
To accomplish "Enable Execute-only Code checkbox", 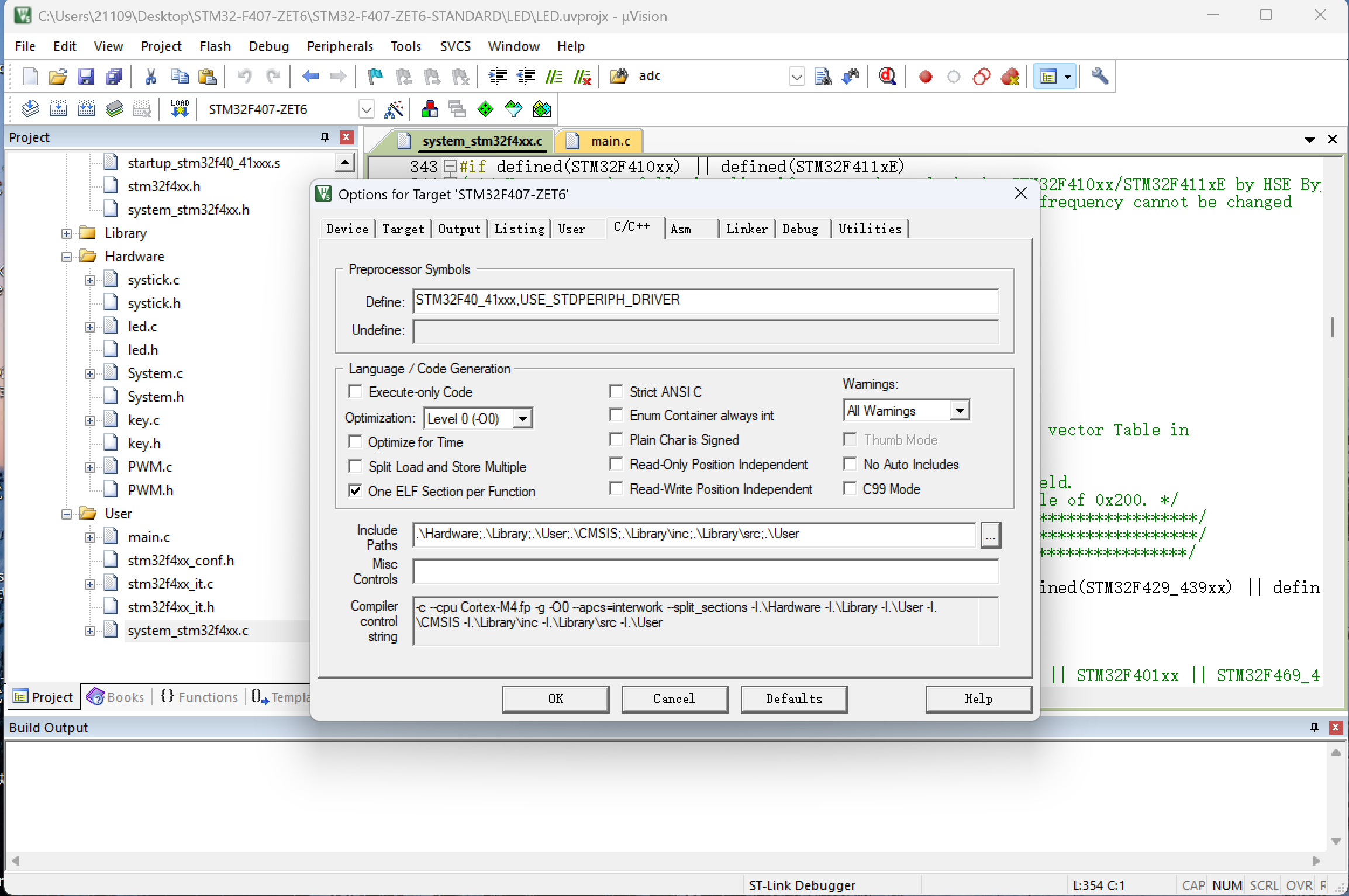I will click(x=355, y=391).
